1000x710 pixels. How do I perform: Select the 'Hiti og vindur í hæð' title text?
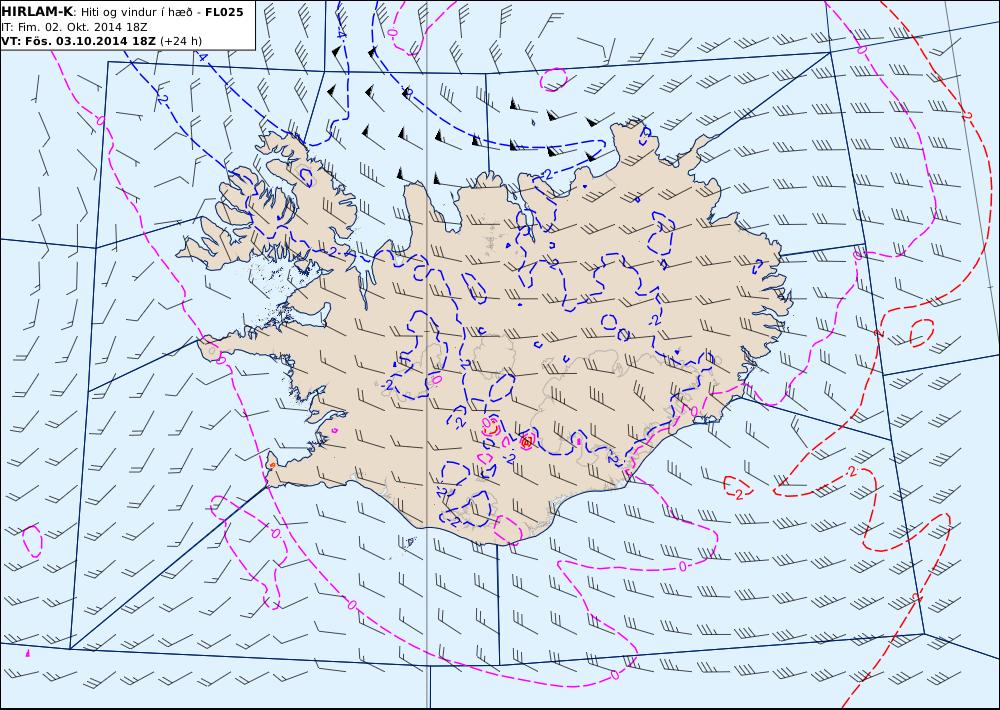pyautogui.click(x=135, y=13)
